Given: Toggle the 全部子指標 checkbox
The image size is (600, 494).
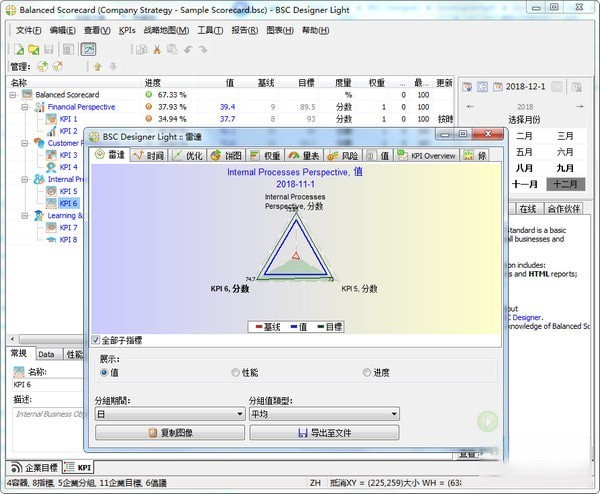Looking at the screenshot, I should (96, 340).
